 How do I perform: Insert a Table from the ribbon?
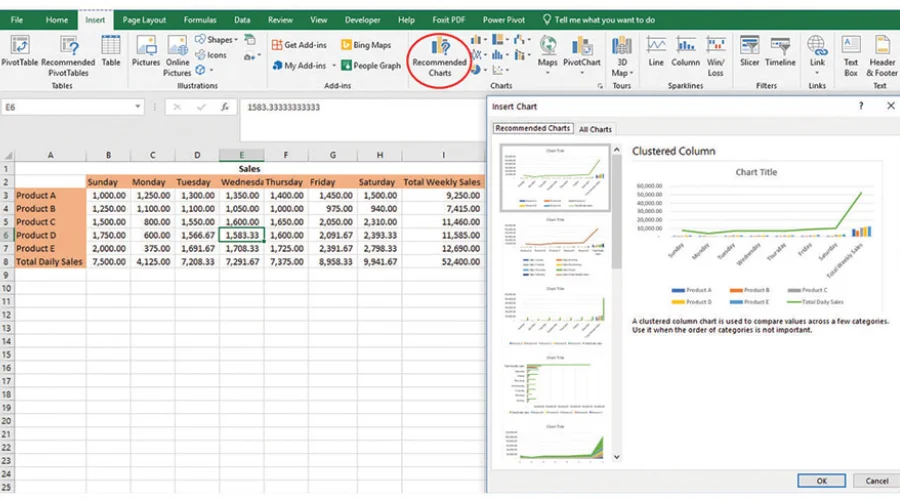coord(111,52)
